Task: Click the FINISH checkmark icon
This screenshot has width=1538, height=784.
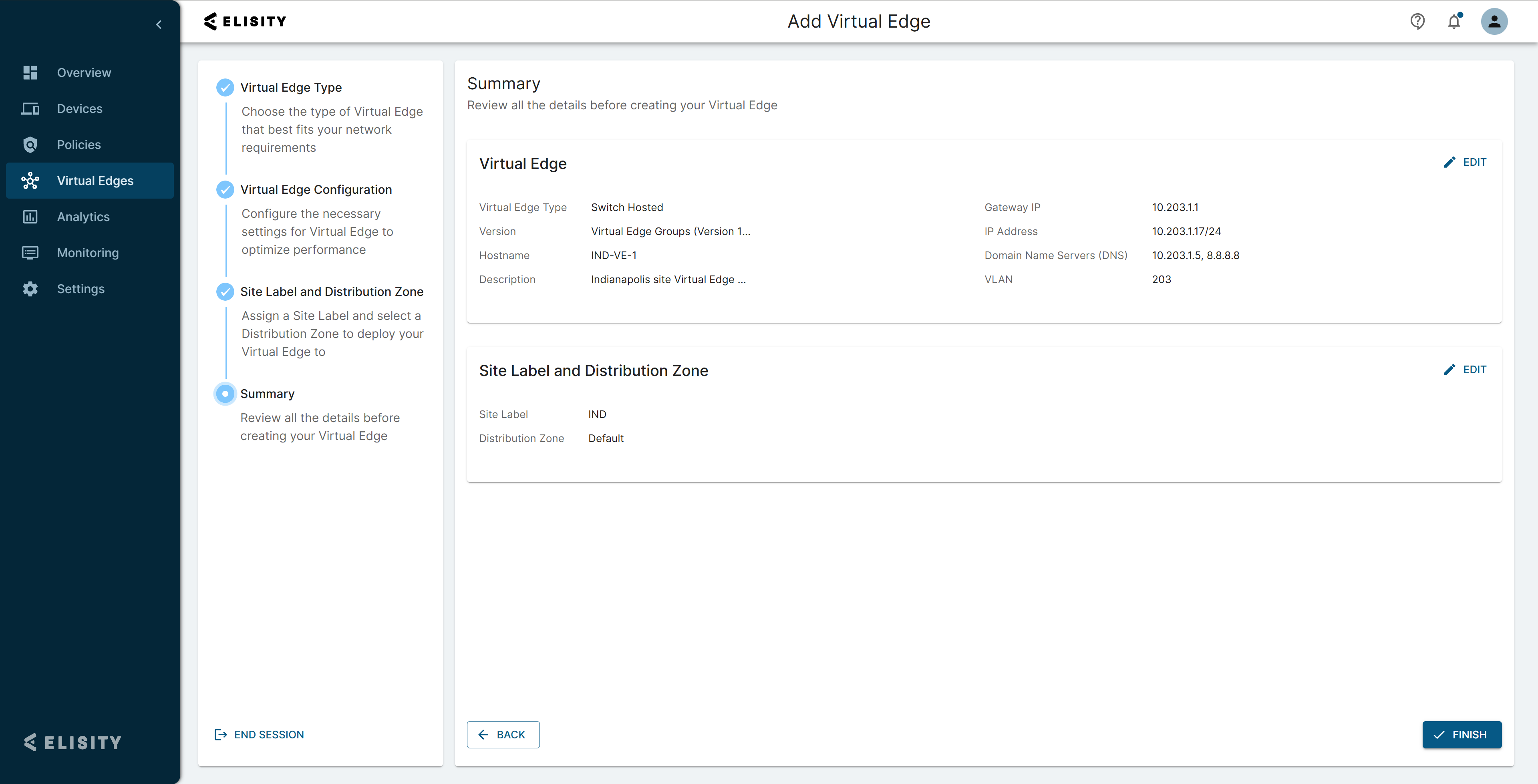Action: 1439,734
